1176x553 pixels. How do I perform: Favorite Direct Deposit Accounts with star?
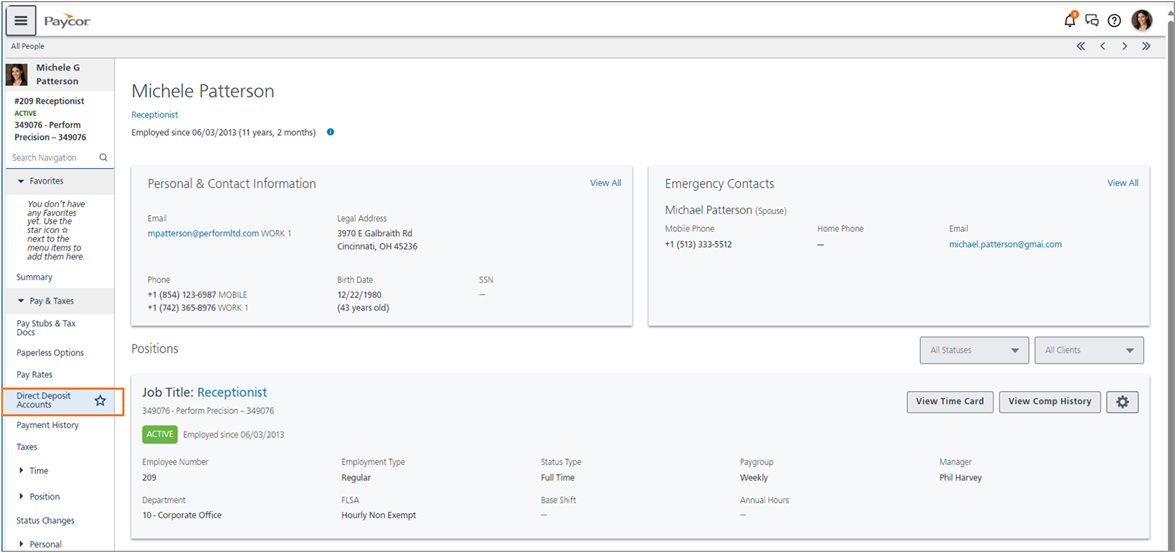tap(100, 401)
